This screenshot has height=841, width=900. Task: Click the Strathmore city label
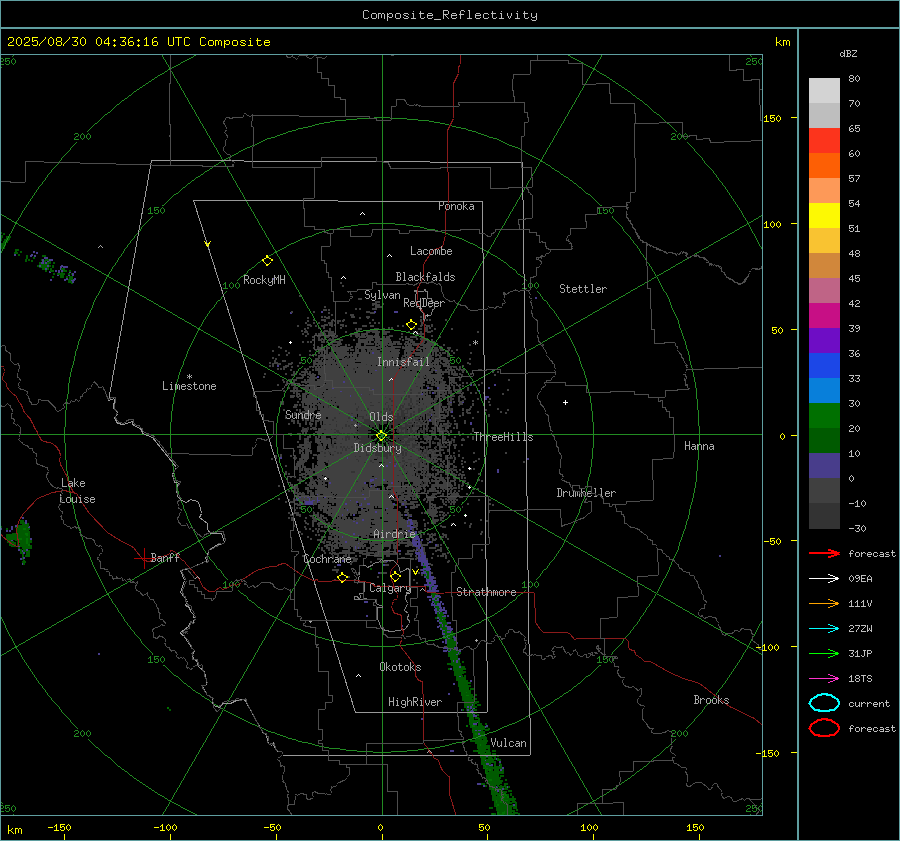(486, 592)
